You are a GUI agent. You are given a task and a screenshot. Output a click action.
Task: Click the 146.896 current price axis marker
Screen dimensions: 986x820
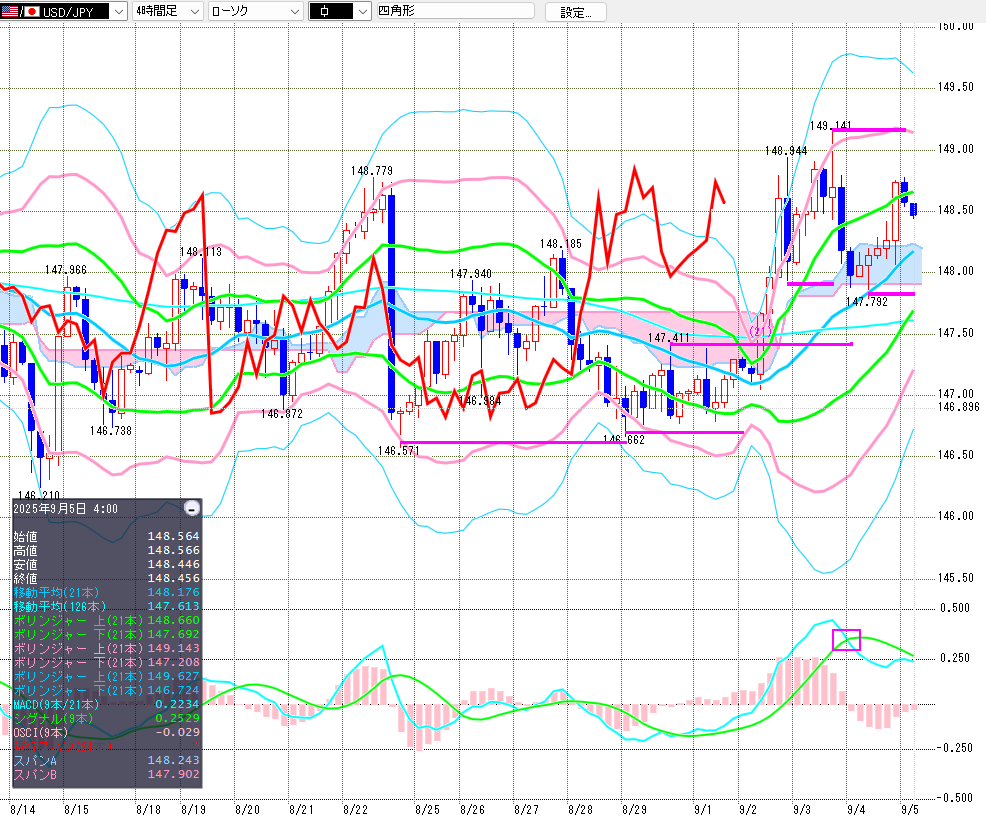click(x=958, y=407)
